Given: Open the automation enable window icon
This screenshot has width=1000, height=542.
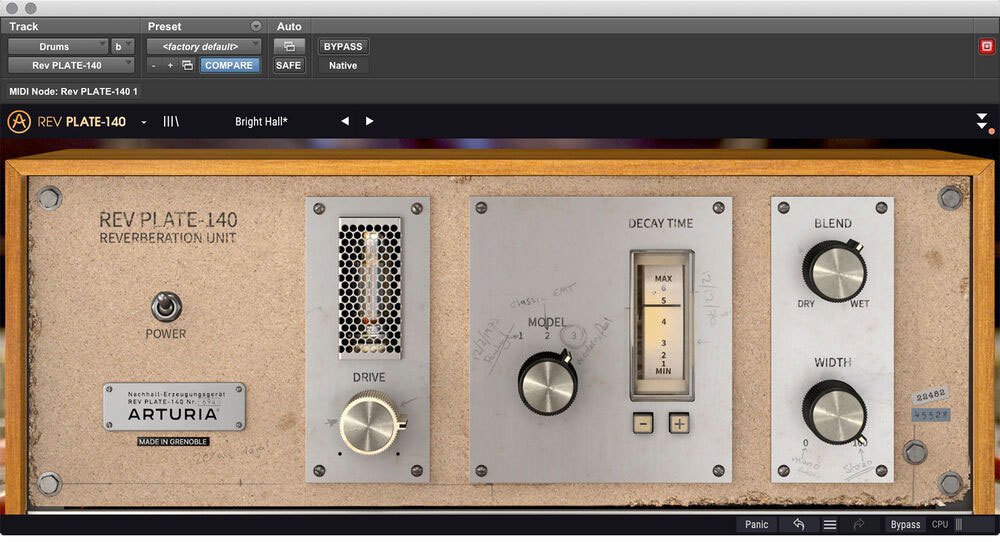Looking at the screenshot, I should (289, 46).
